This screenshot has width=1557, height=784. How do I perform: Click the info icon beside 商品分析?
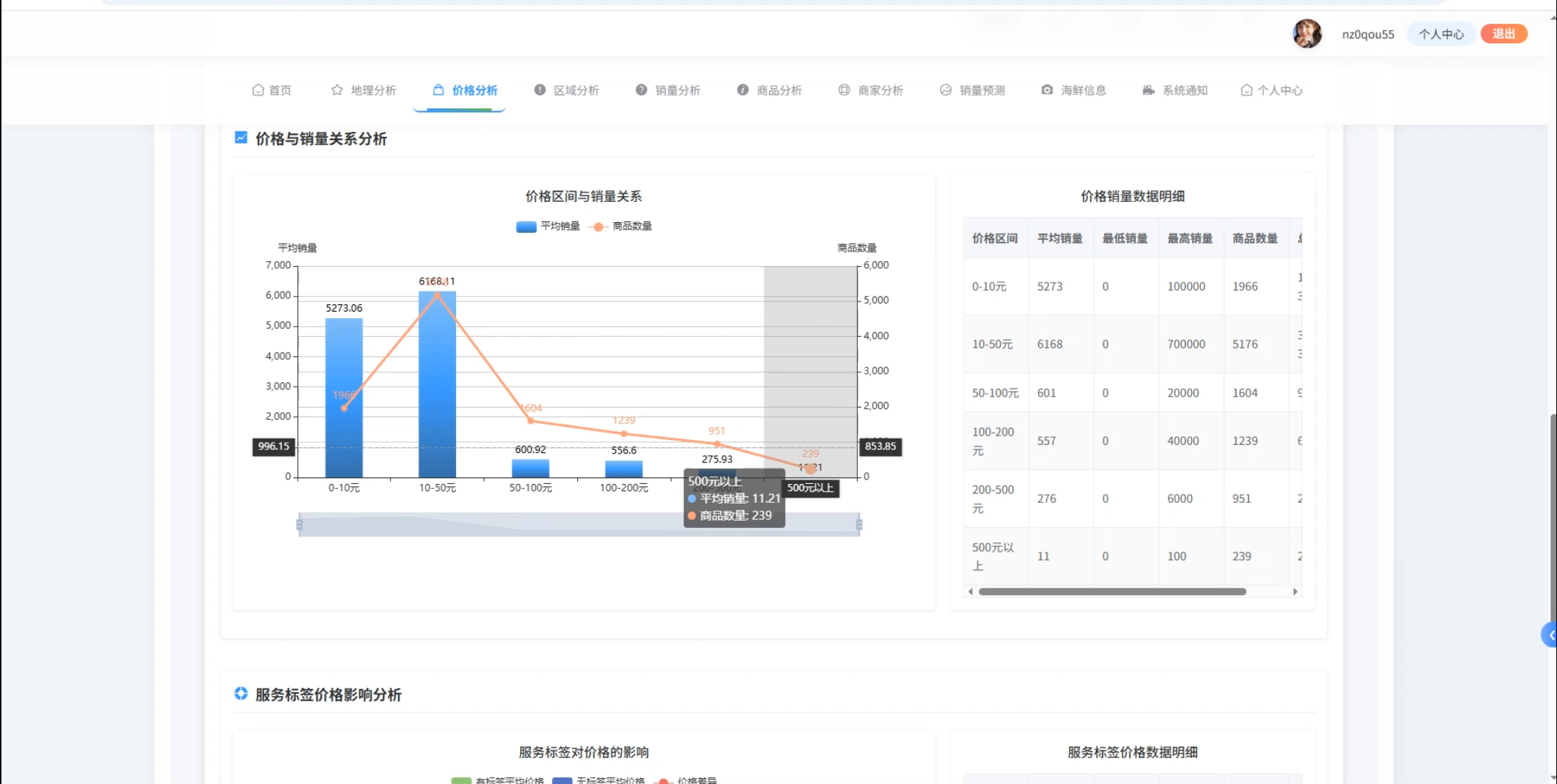[x=742, y=90]
